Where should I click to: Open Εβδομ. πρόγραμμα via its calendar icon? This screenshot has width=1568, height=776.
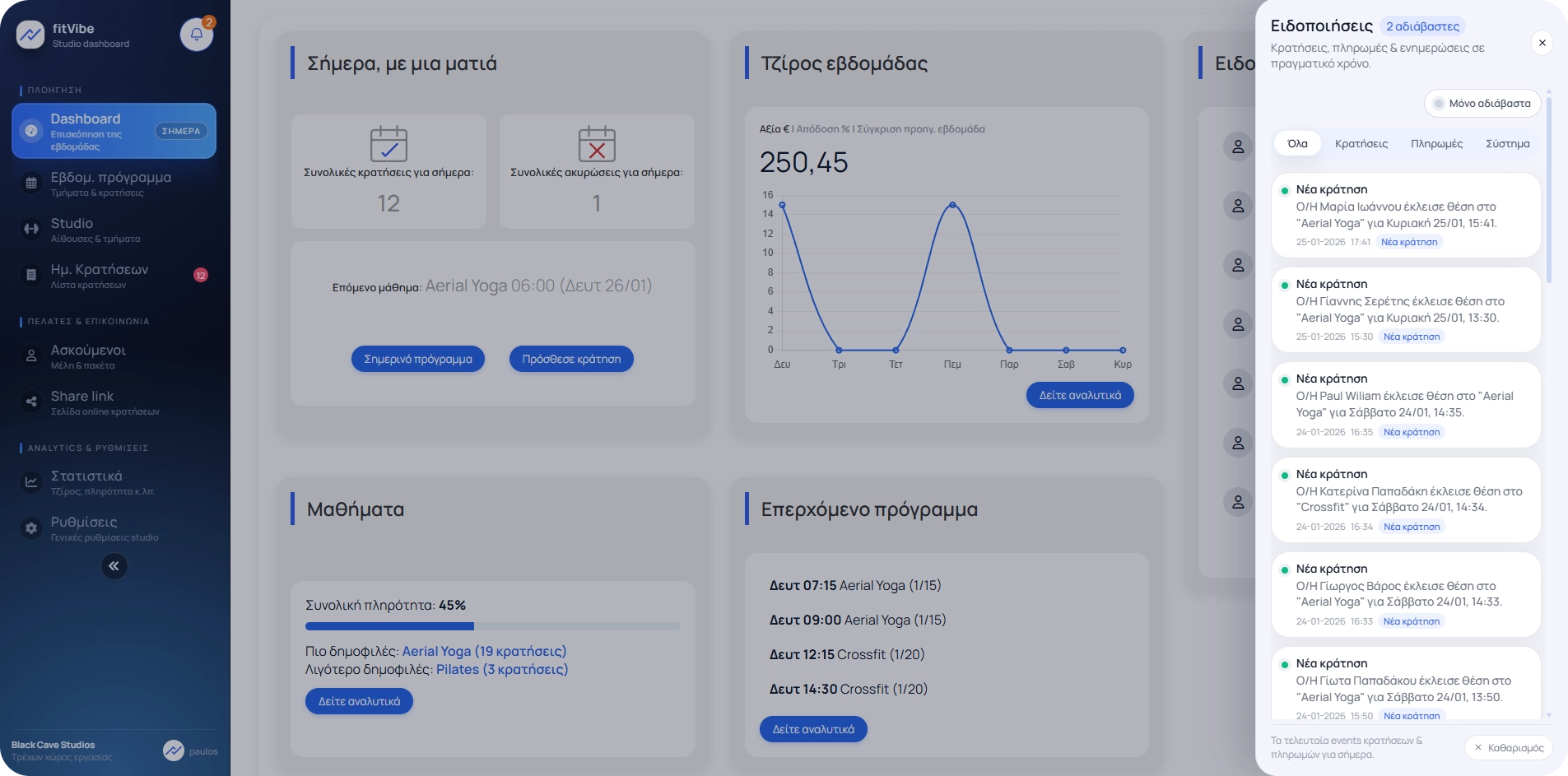[x=31, y=183]
